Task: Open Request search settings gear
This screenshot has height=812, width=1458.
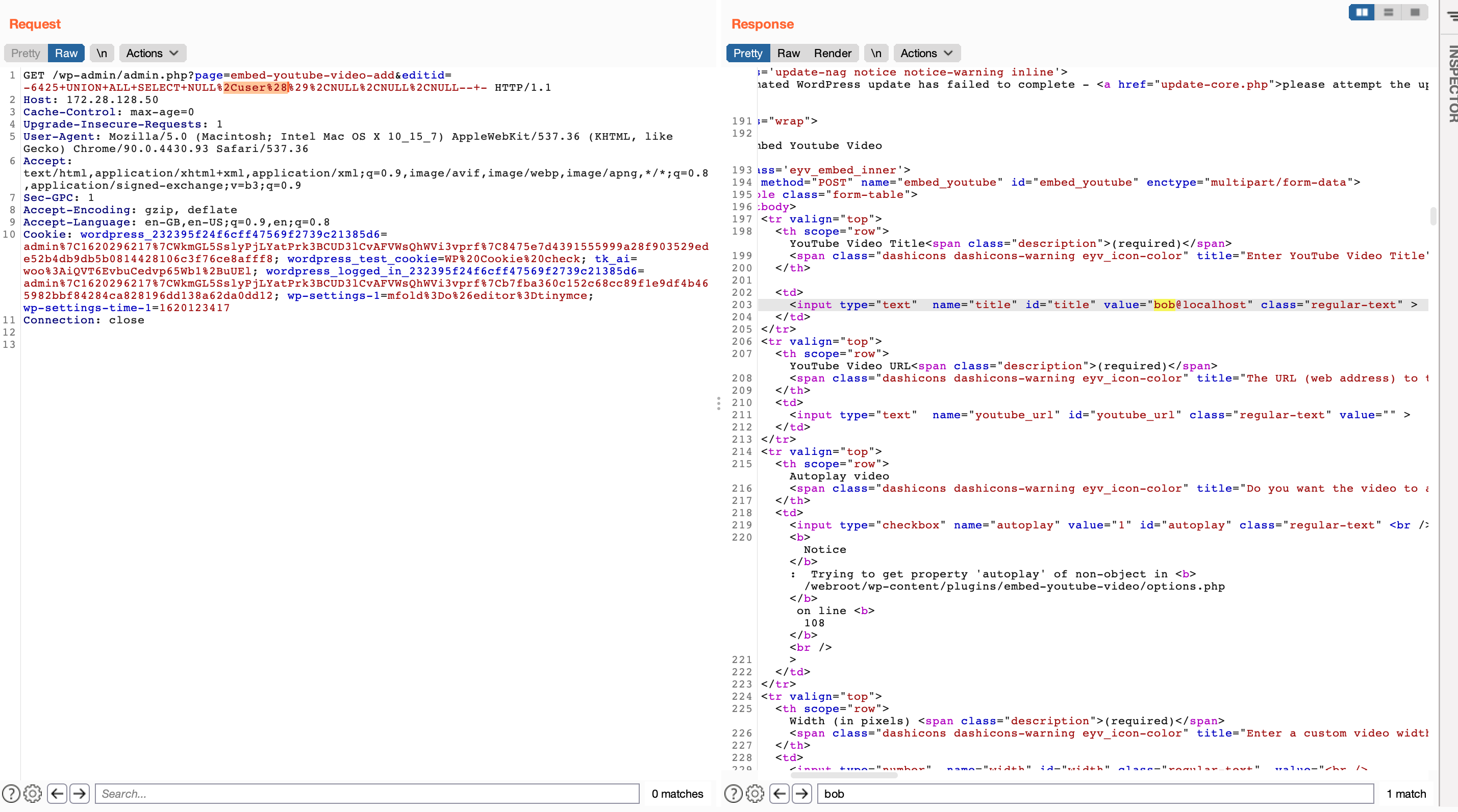Action: (x=33, y=793)
